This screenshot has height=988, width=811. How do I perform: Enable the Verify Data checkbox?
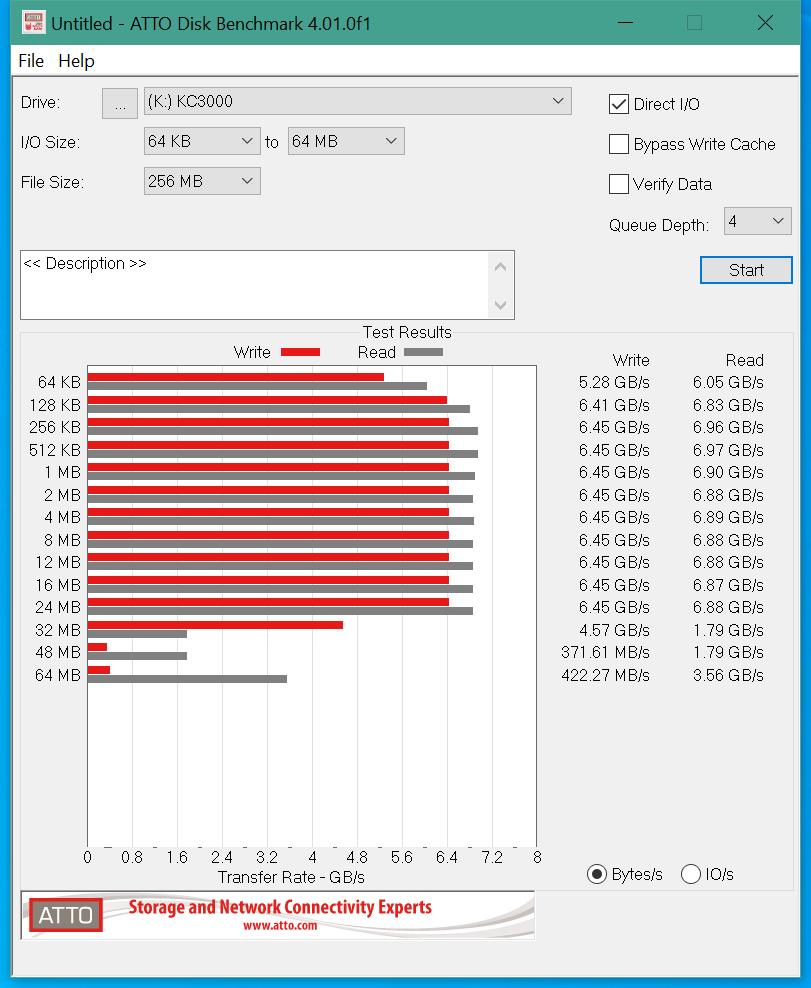coord(619,184)
